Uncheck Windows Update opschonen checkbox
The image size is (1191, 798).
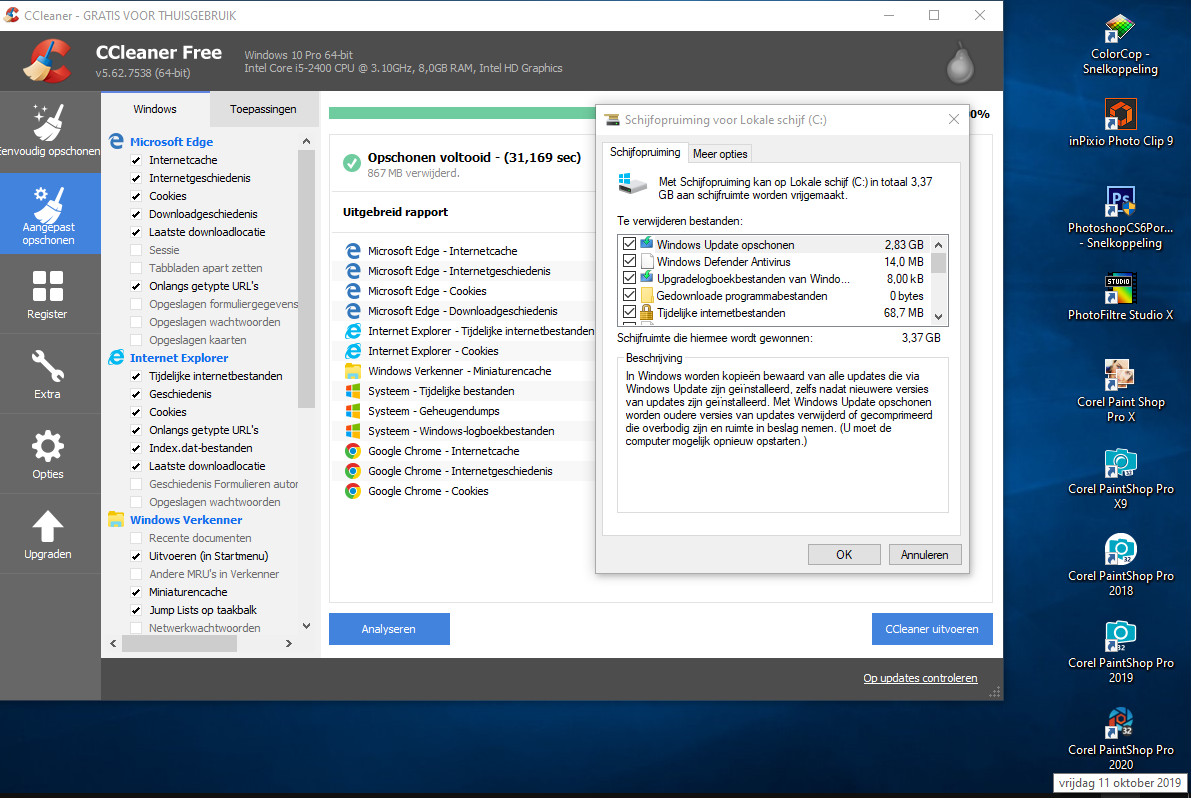[x=629, y=244]
